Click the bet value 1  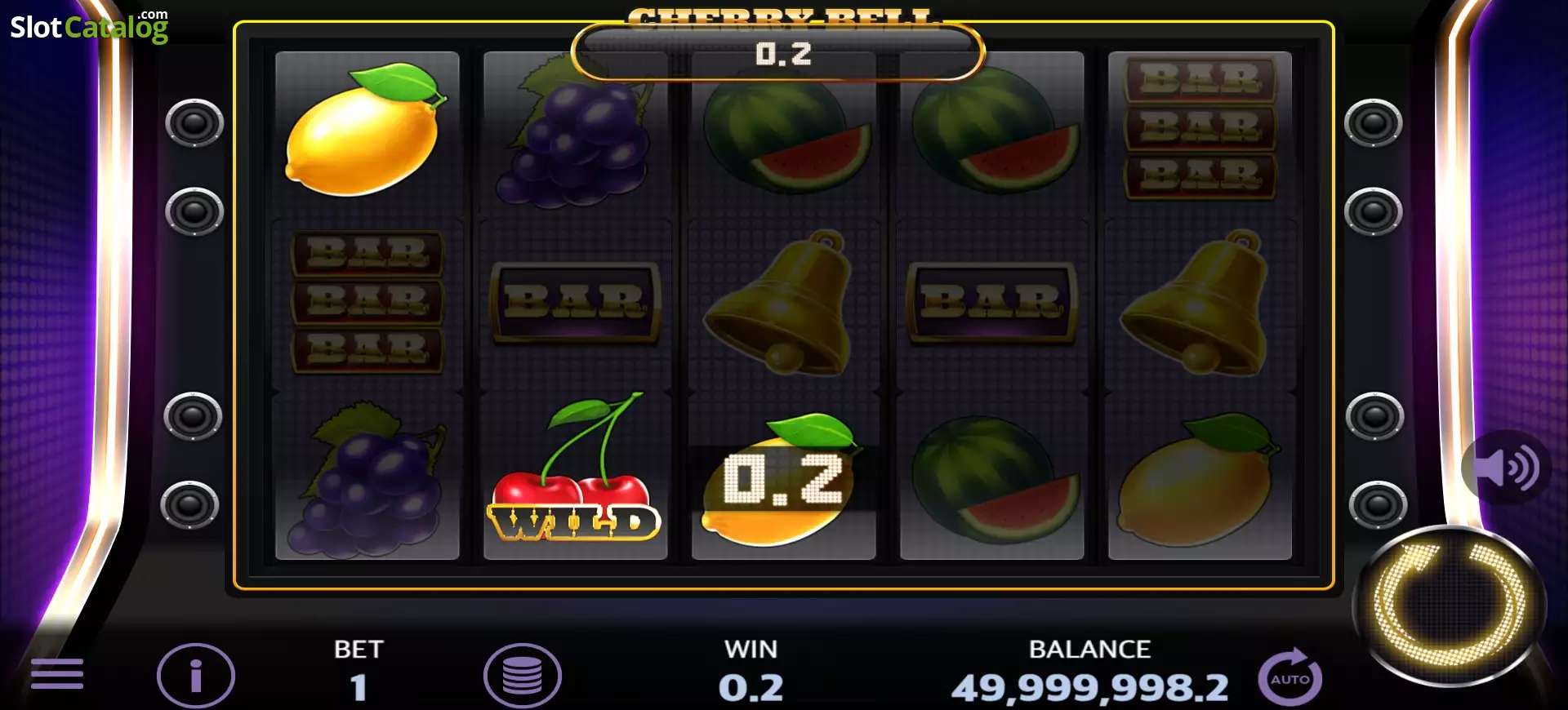(359, 688)
